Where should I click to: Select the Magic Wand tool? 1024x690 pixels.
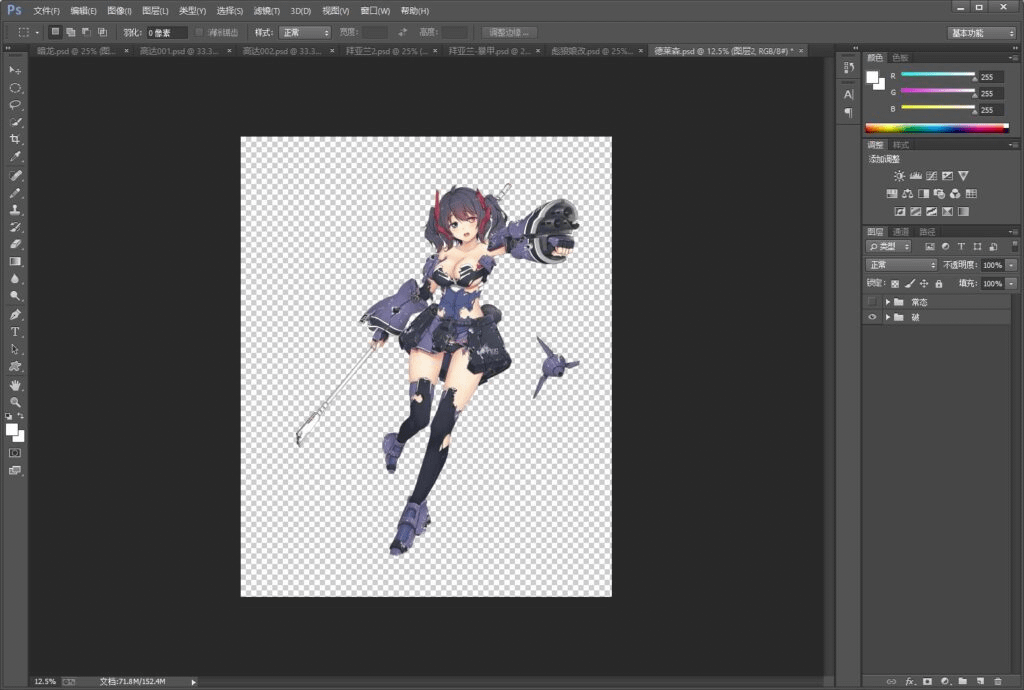coord(14,122)
